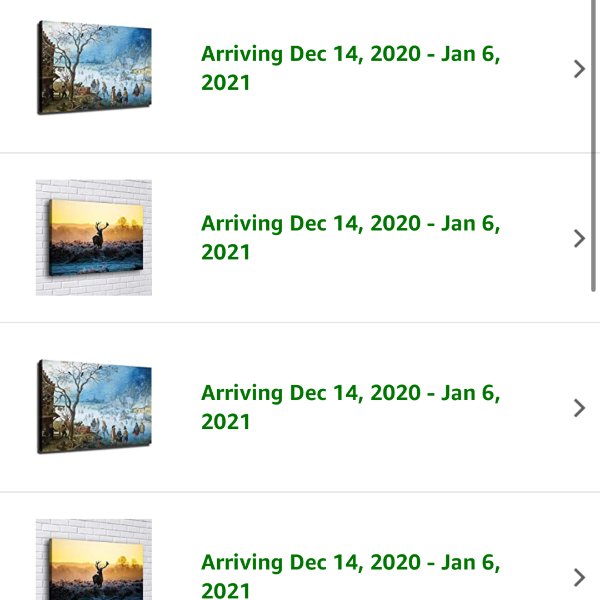Click the arrival date text beside the first deer canvas

(x=351, y=238)
